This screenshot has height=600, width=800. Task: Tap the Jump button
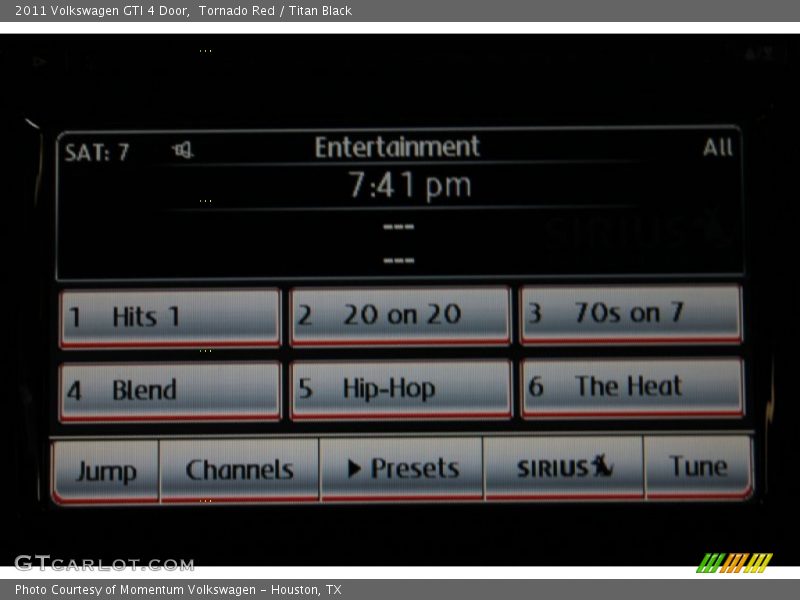[106, 471]
